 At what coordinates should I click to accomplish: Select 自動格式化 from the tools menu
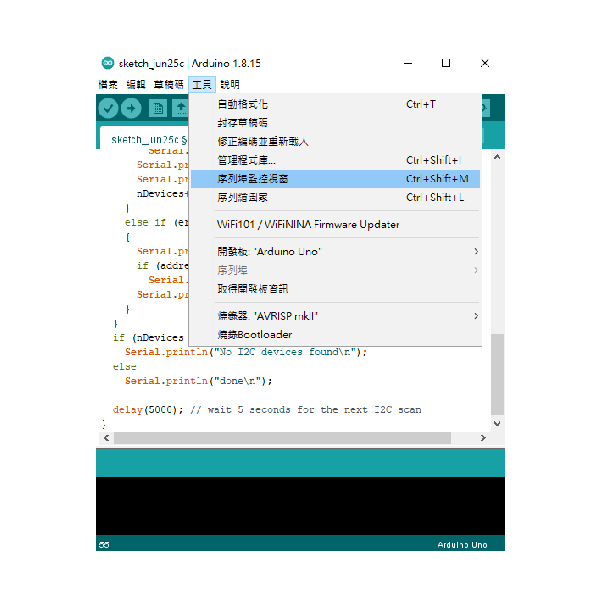tap(242, 104)
